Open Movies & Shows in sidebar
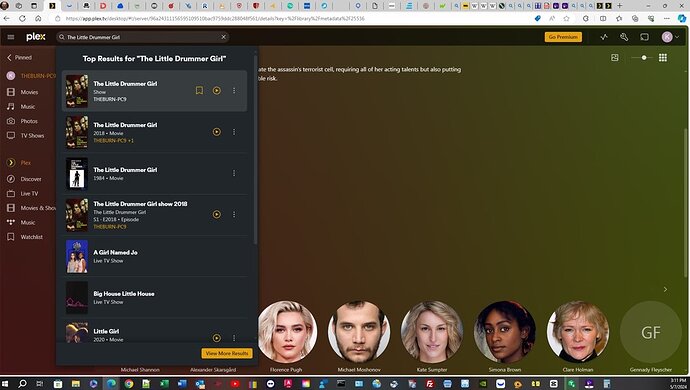 tap(32, 208)
